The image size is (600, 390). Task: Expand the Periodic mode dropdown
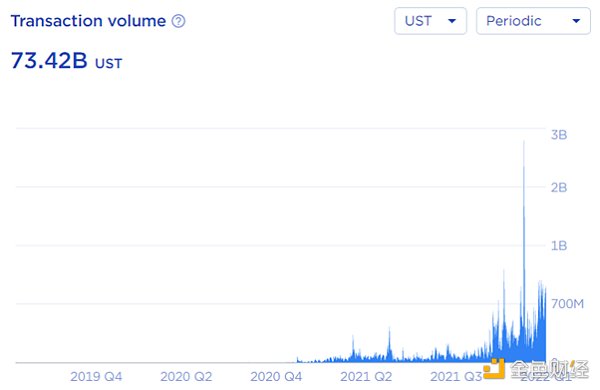coord(533,21)
